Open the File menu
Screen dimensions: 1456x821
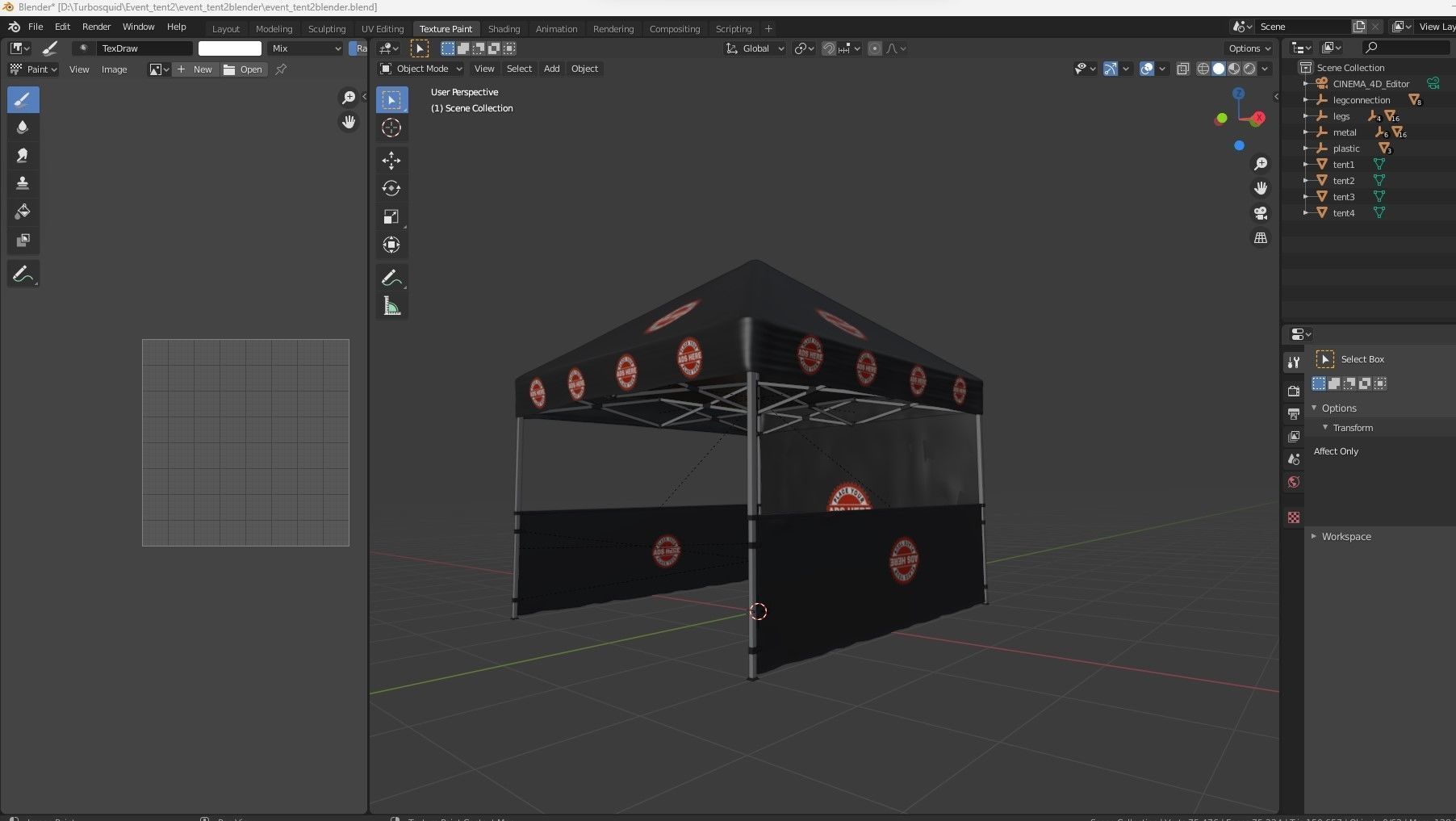(x=36, y=27)
